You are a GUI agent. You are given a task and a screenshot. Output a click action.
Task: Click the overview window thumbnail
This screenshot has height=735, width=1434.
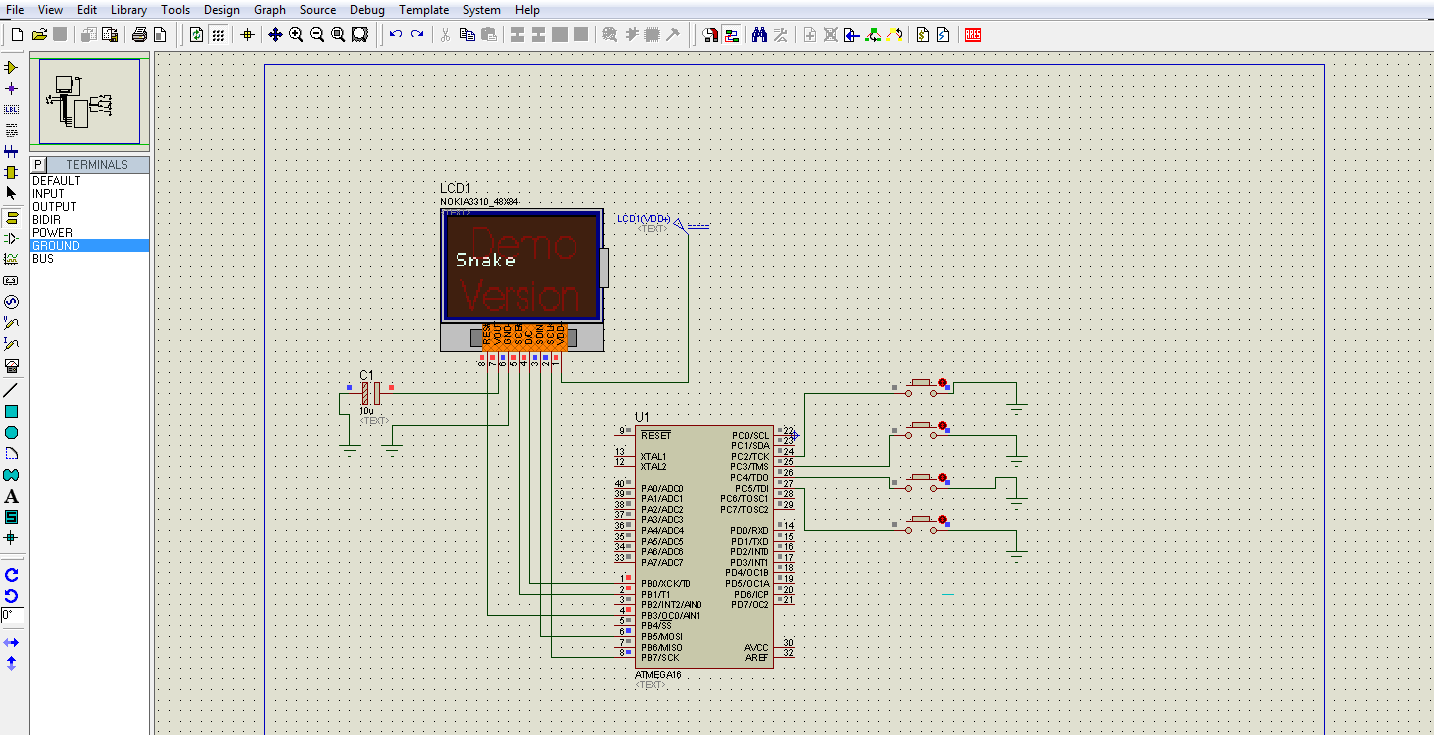90,102
